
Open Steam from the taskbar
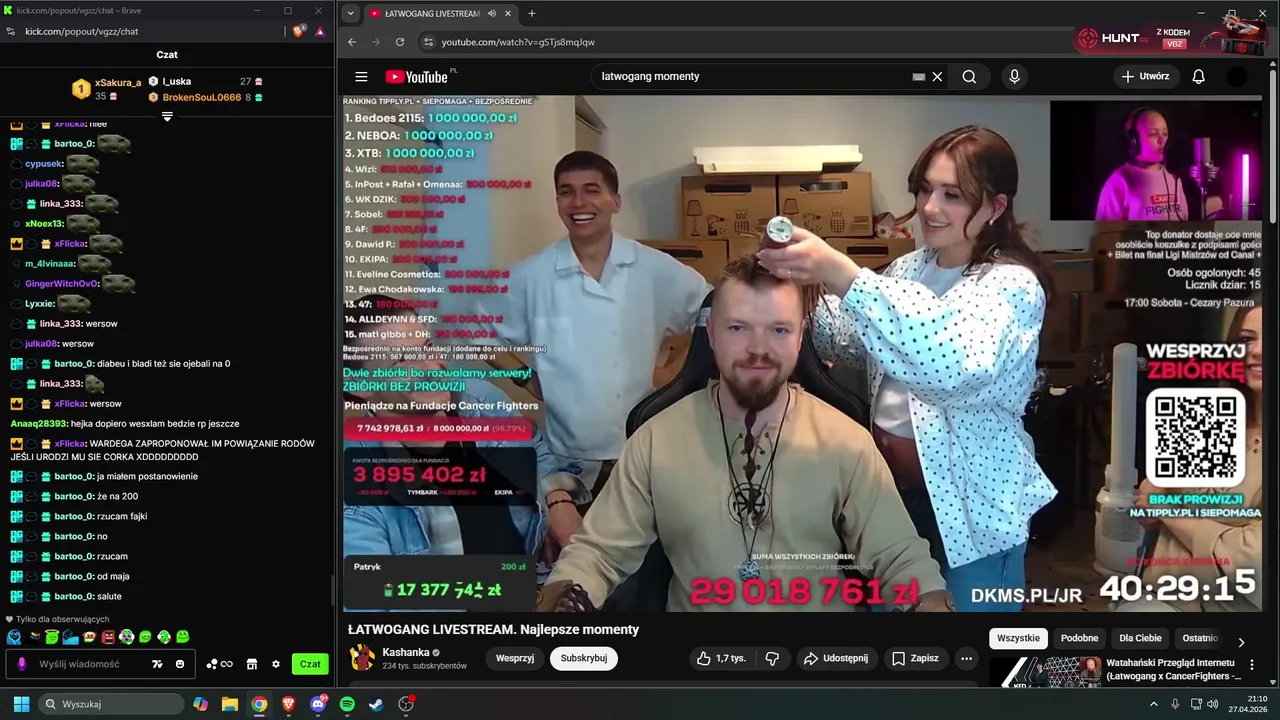pos(376,704)
